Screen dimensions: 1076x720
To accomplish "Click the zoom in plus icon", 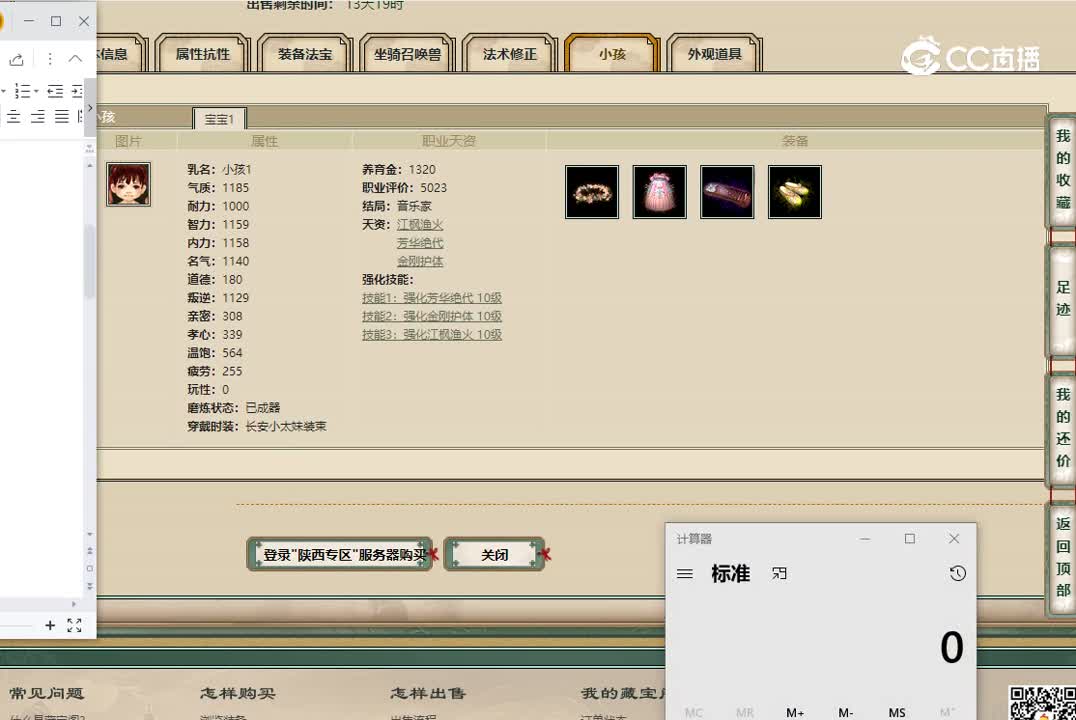I will tap(50, 625).
